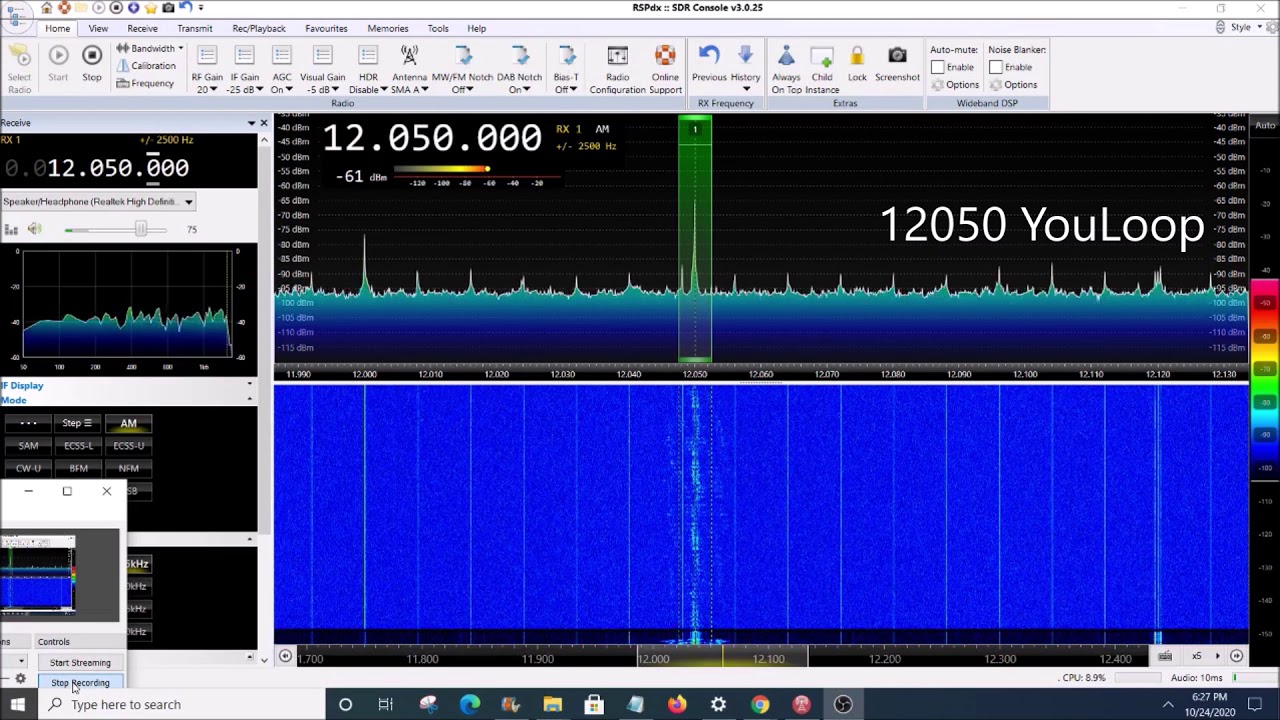1280x720 pixels.
Task: Switch to the Receive ribbon tab
Action: point(142,28)
